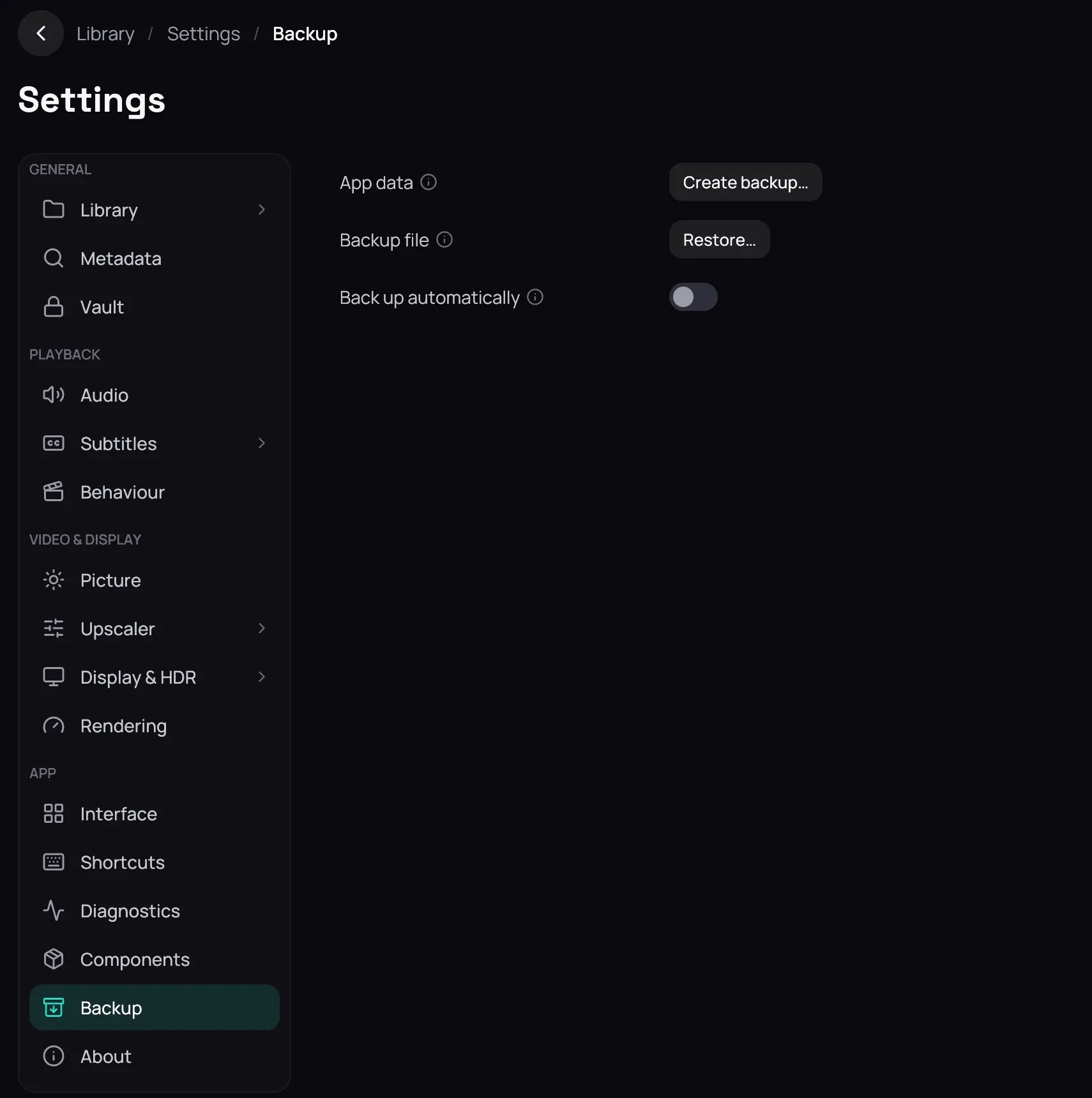The width and height of the screenshot is (1092, 1098).
Task: Click the Behaviour clapperboard icon
Action: 54,492
